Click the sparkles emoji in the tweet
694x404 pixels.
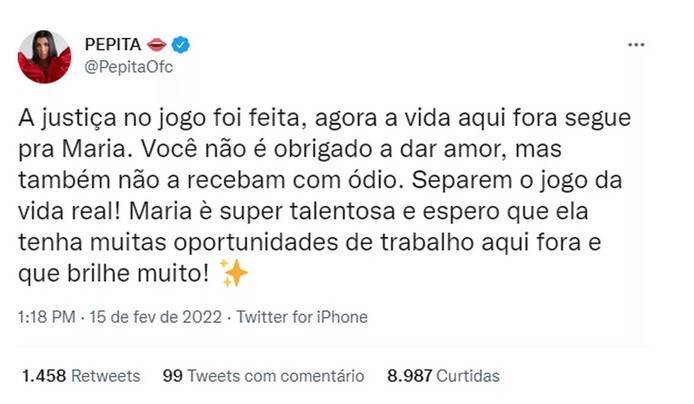pos(234,273)
